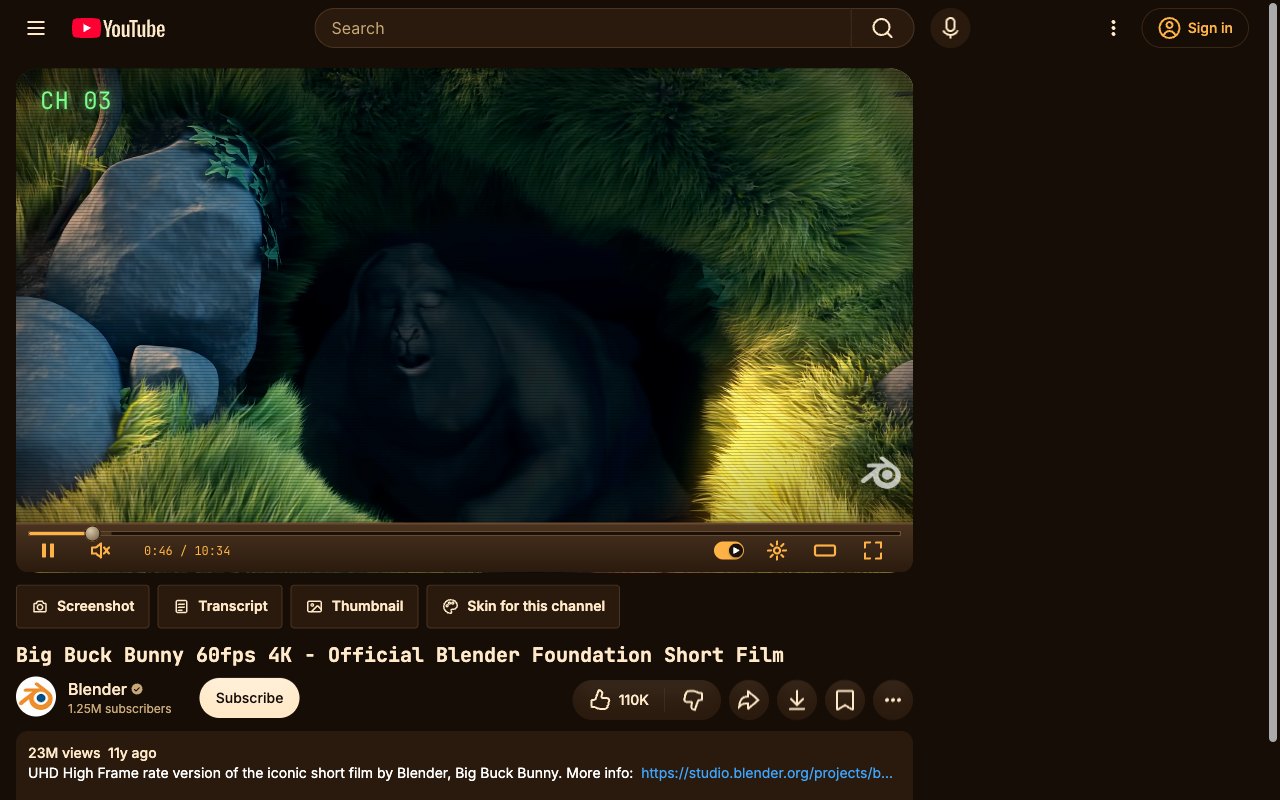Take a Screenshot of the video

point(83,606)
